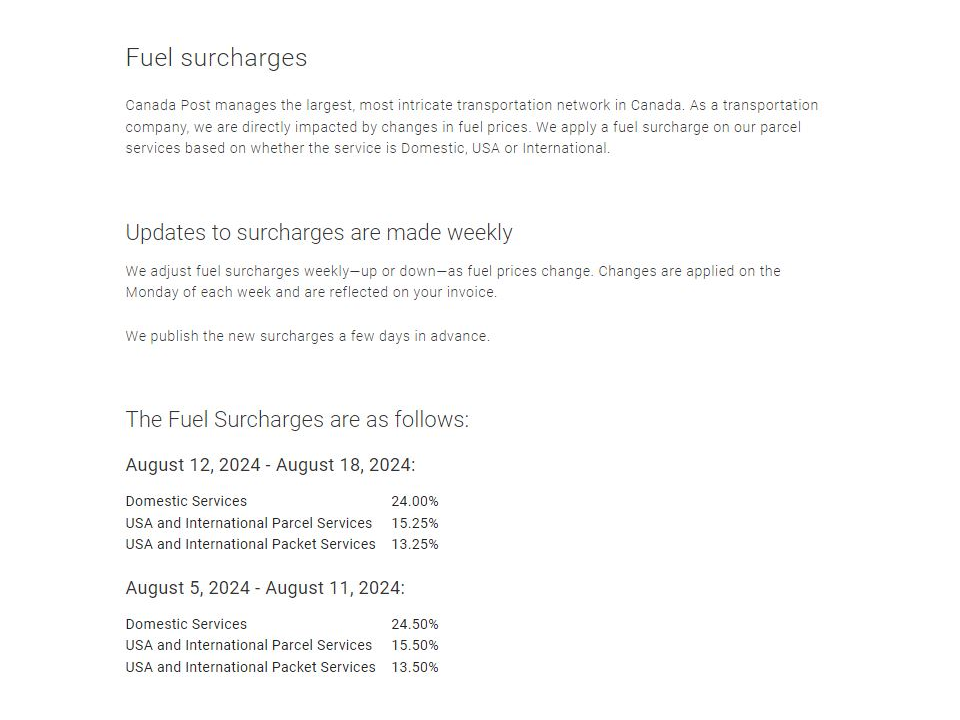The image size is (960, 720).
Task: Click the Packet Services label under August 5
Action: coord(251,668)
